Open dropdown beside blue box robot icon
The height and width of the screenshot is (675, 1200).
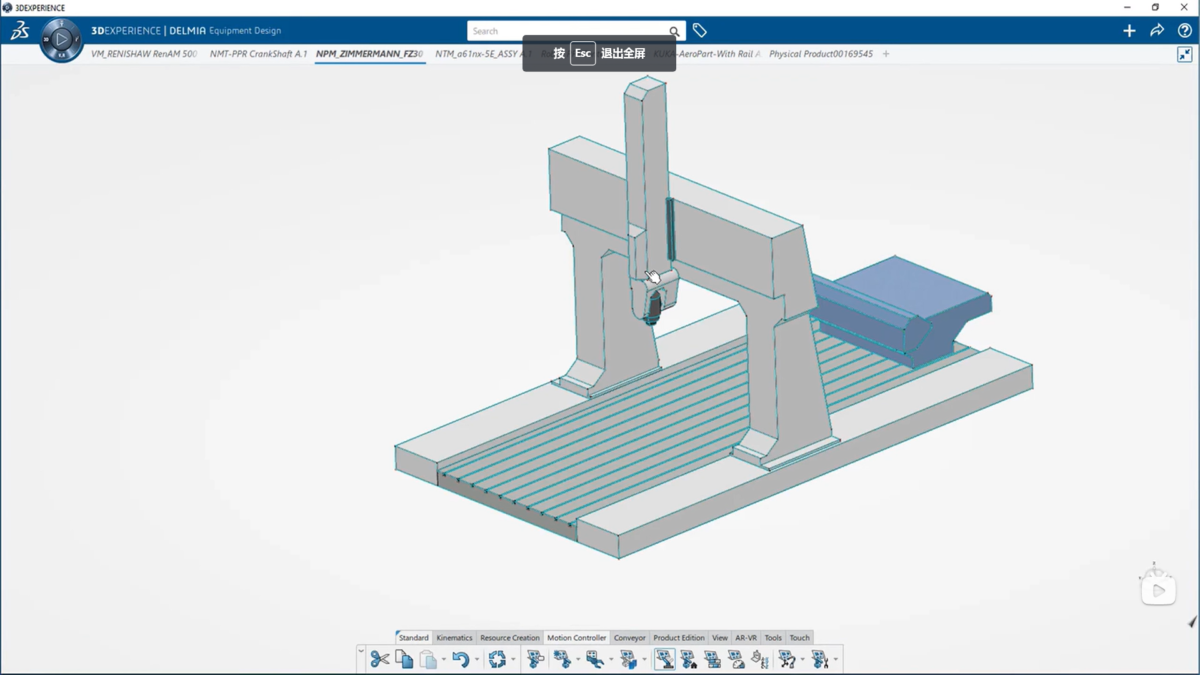[x=644, y=660]
